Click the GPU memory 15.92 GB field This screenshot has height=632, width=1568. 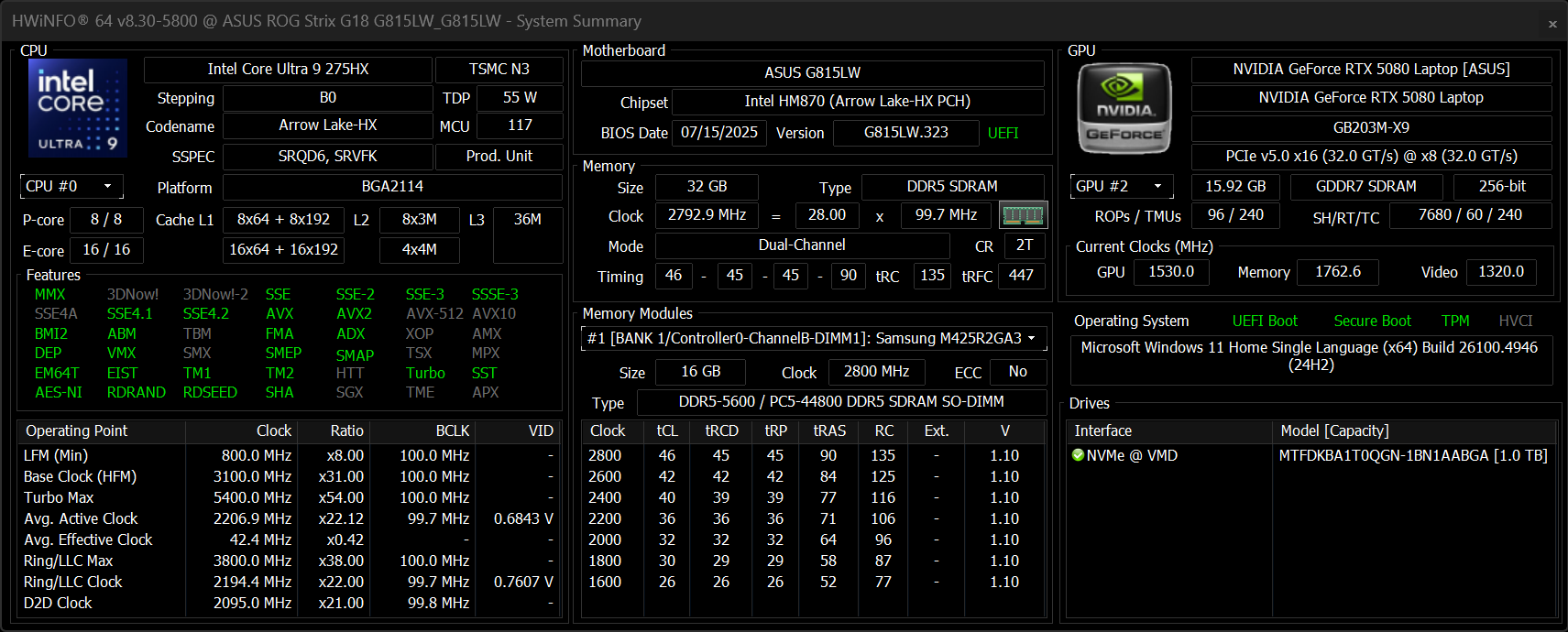(1235, 187)
